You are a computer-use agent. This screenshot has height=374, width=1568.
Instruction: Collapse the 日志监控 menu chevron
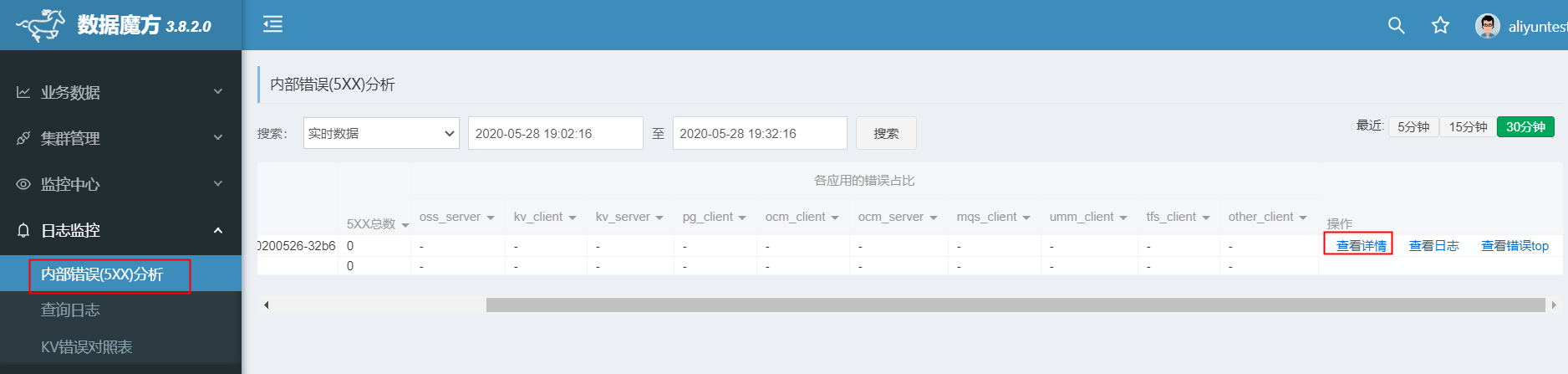218,229
